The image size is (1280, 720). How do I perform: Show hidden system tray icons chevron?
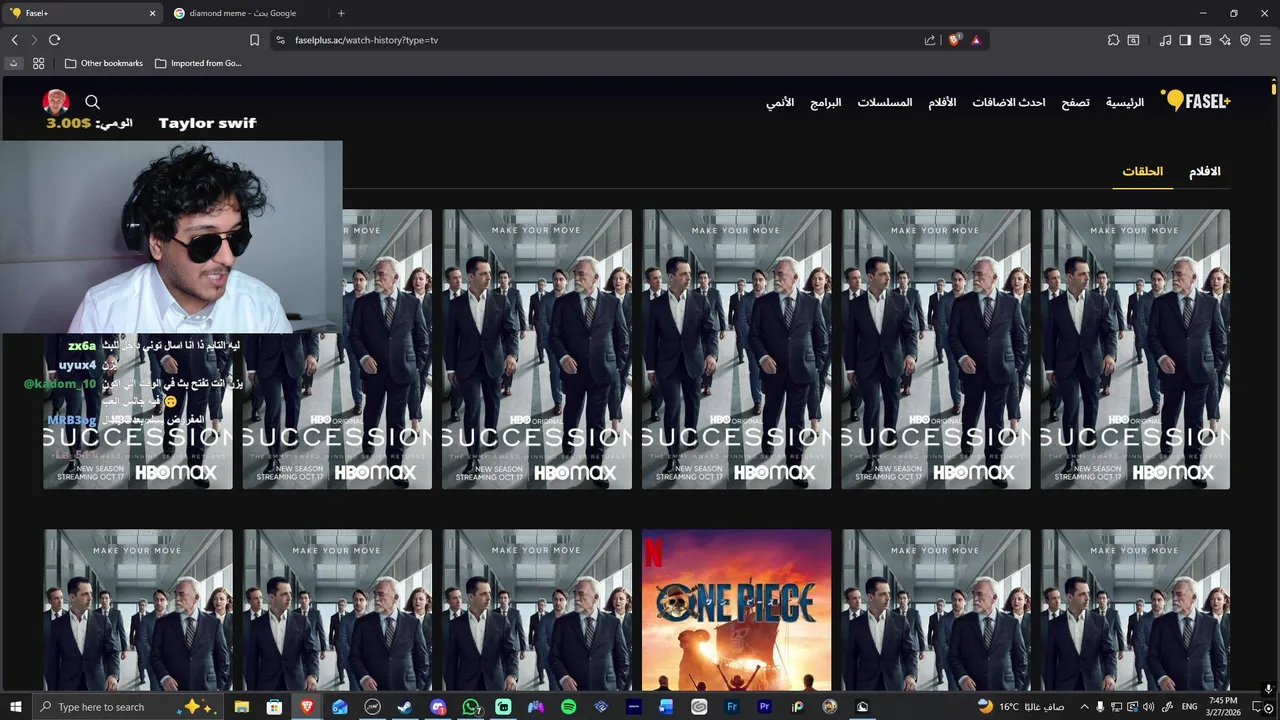(x=1083, y=707)
